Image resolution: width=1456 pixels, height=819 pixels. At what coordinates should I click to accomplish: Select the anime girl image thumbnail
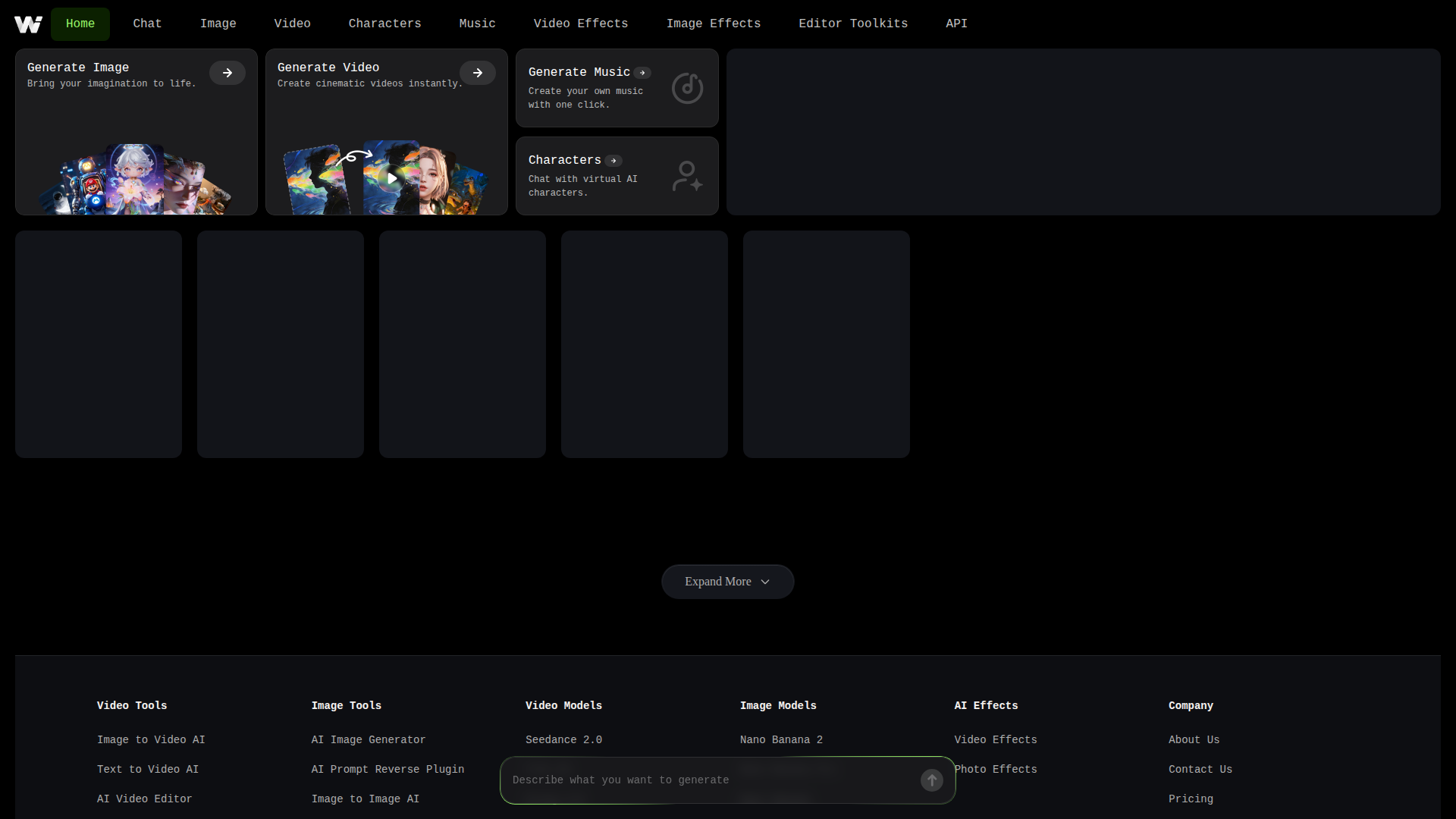click(135, 180)
